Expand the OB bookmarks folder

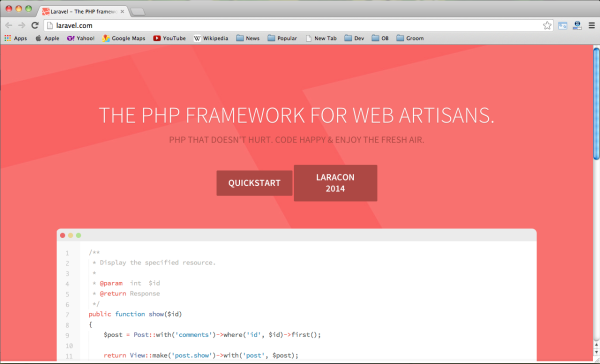[x=380, y=38]
